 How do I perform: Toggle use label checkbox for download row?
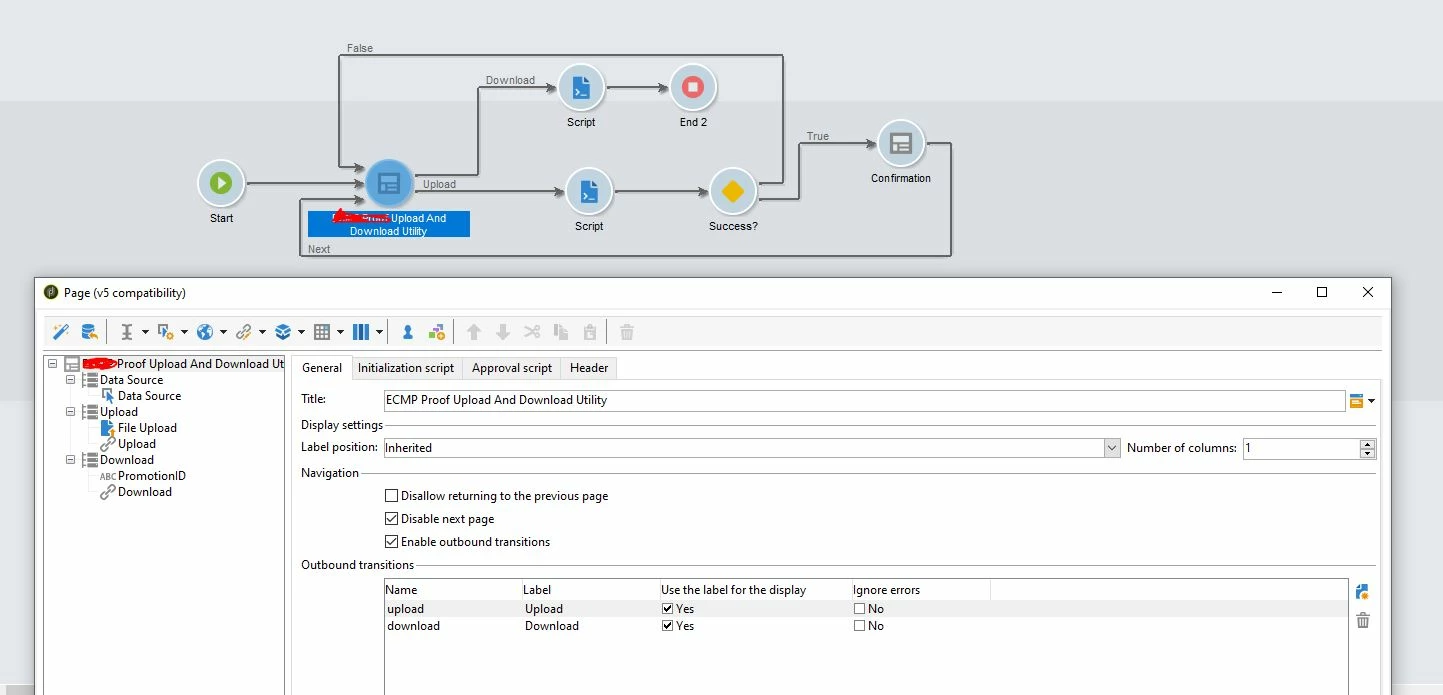667,626
